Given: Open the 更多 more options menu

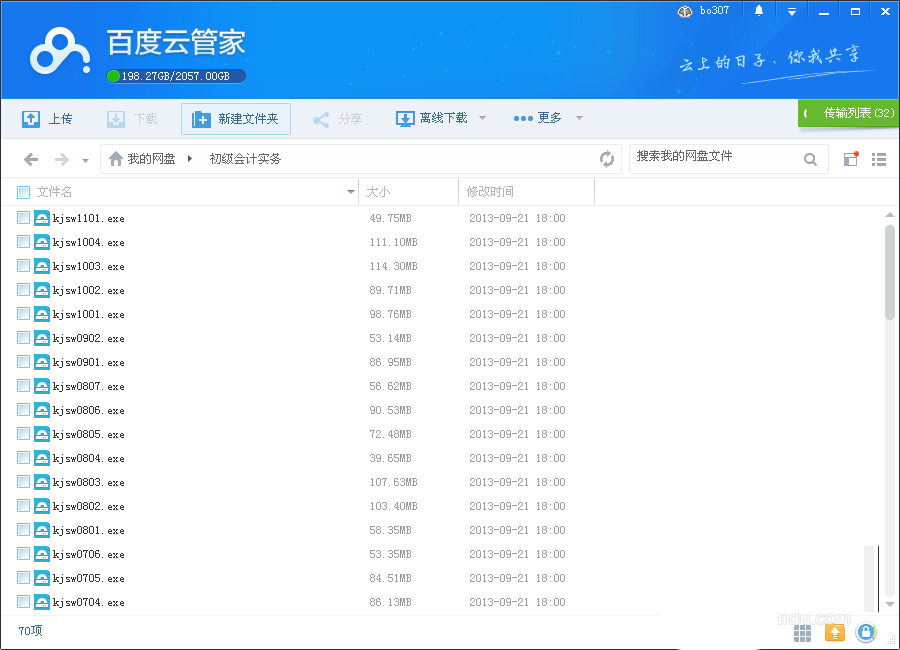Looking at the screenshot, I should [537, 118].
